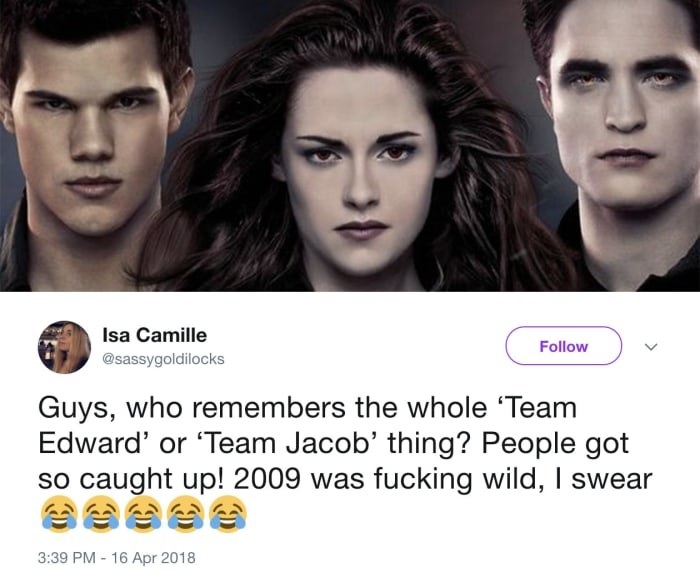700x582 pixels.
Task: Select the second laughing-tears emoji
Action: pyautogui.click(x=101, y=514)
